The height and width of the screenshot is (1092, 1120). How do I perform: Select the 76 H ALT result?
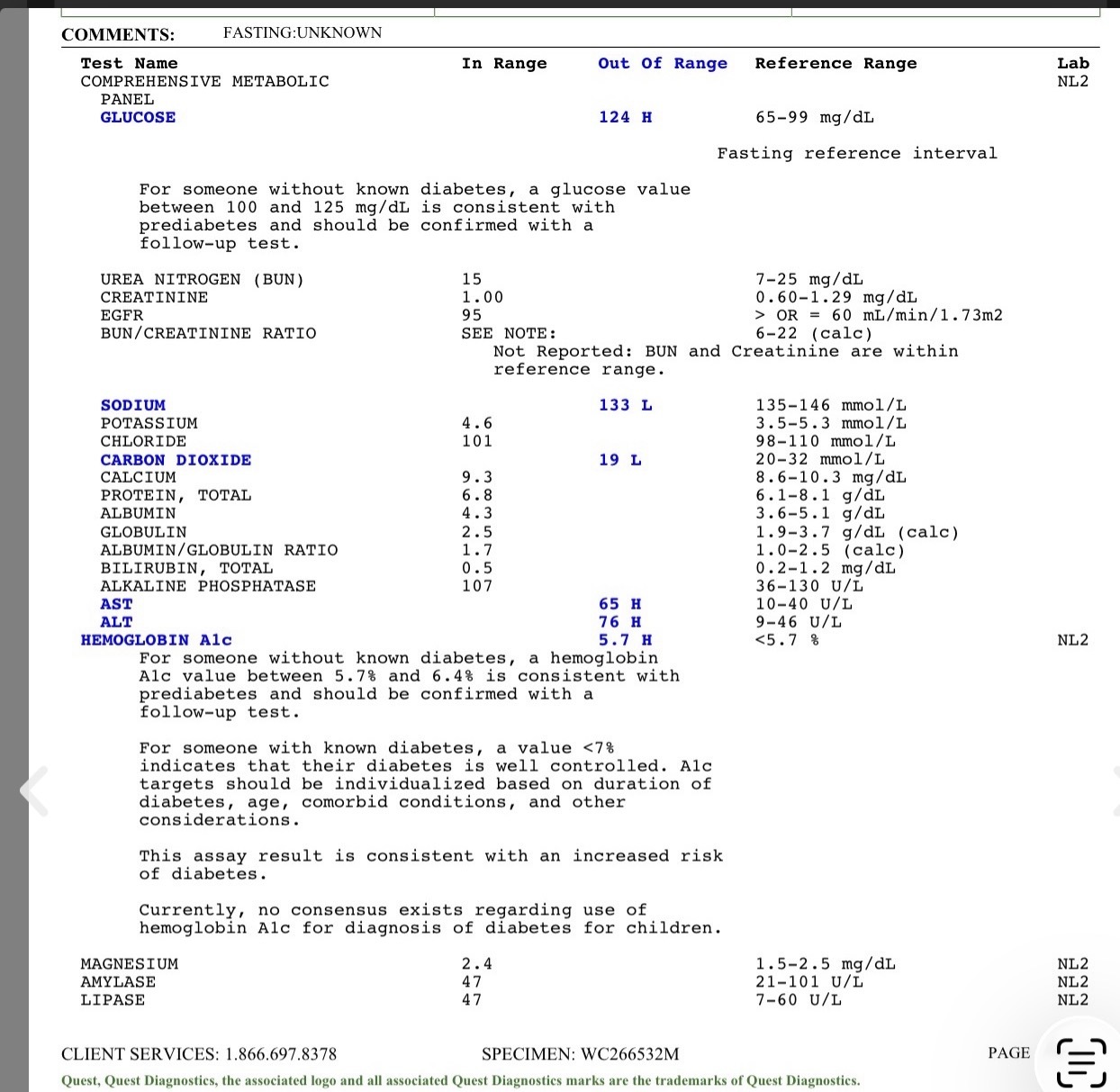coord(619,622)
